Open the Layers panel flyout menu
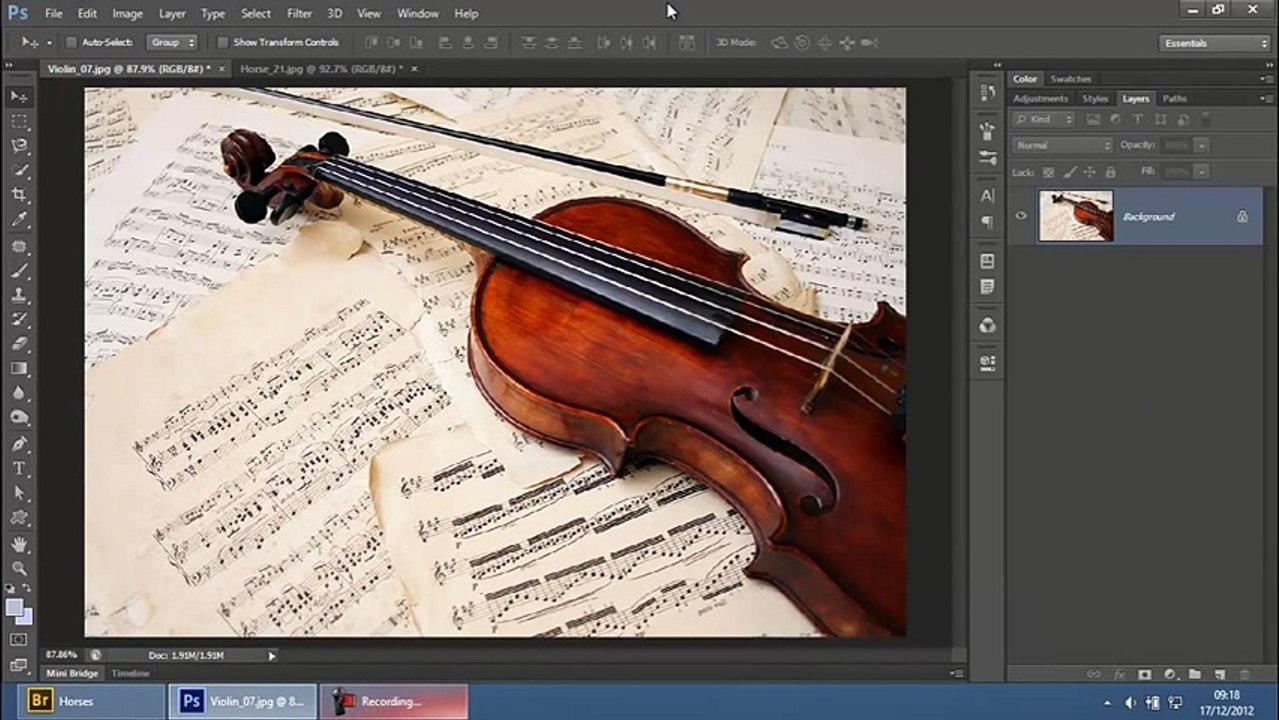 click(1265, 99)
